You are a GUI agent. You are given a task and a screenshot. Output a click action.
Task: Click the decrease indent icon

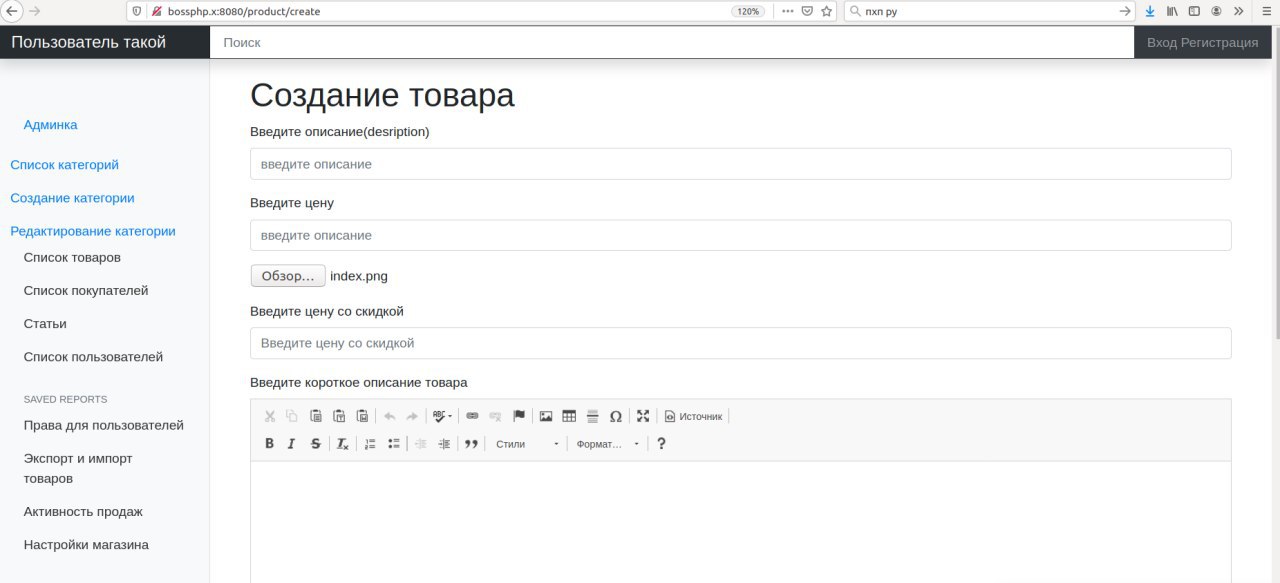(x=421, y=443)
